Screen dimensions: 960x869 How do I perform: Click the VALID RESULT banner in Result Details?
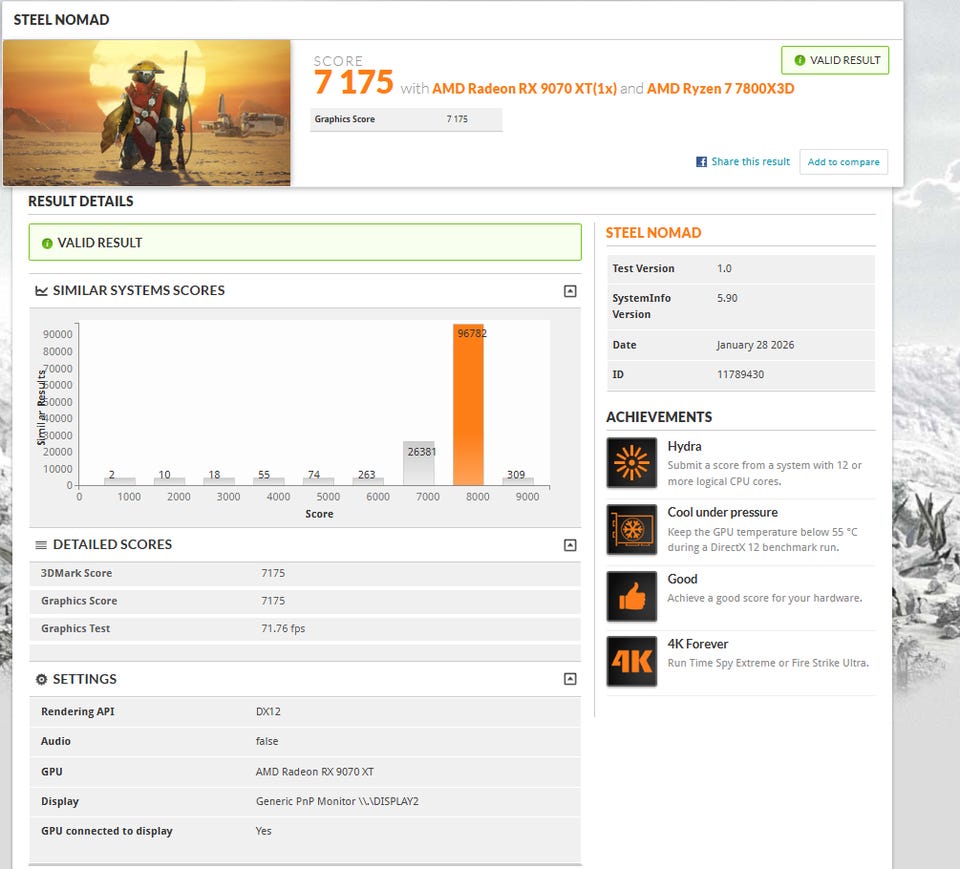[305, 243]
